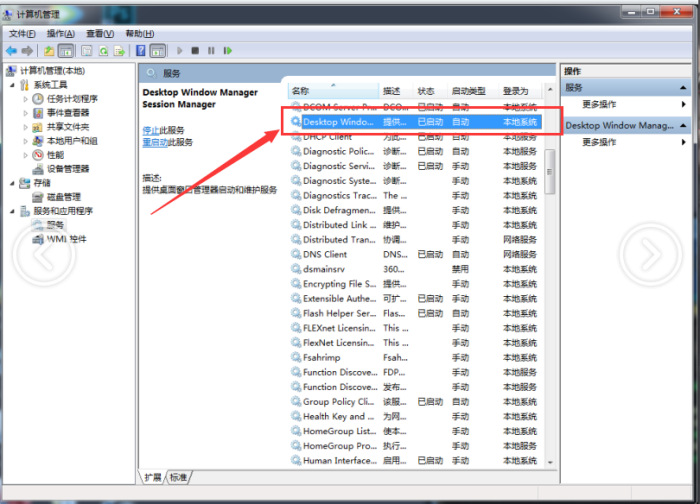
Task: Click the Back arrow in toolbar
Action: tap(11, 50)
